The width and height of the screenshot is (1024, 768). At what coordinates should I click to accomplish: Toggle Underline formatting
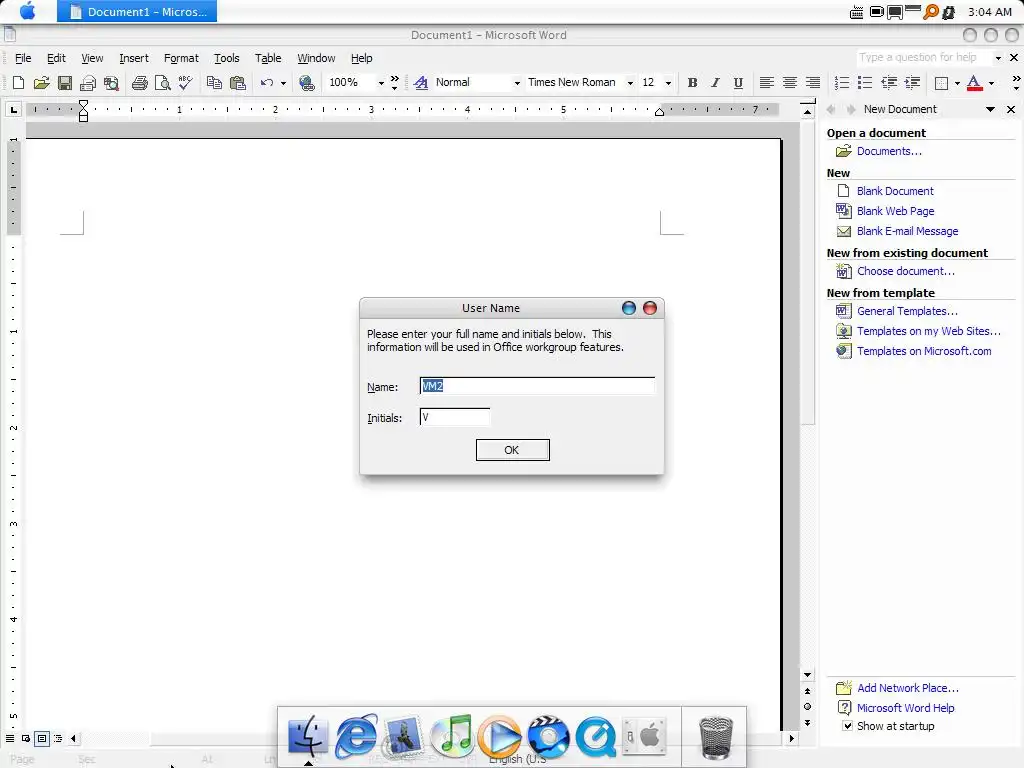point(738,83)
